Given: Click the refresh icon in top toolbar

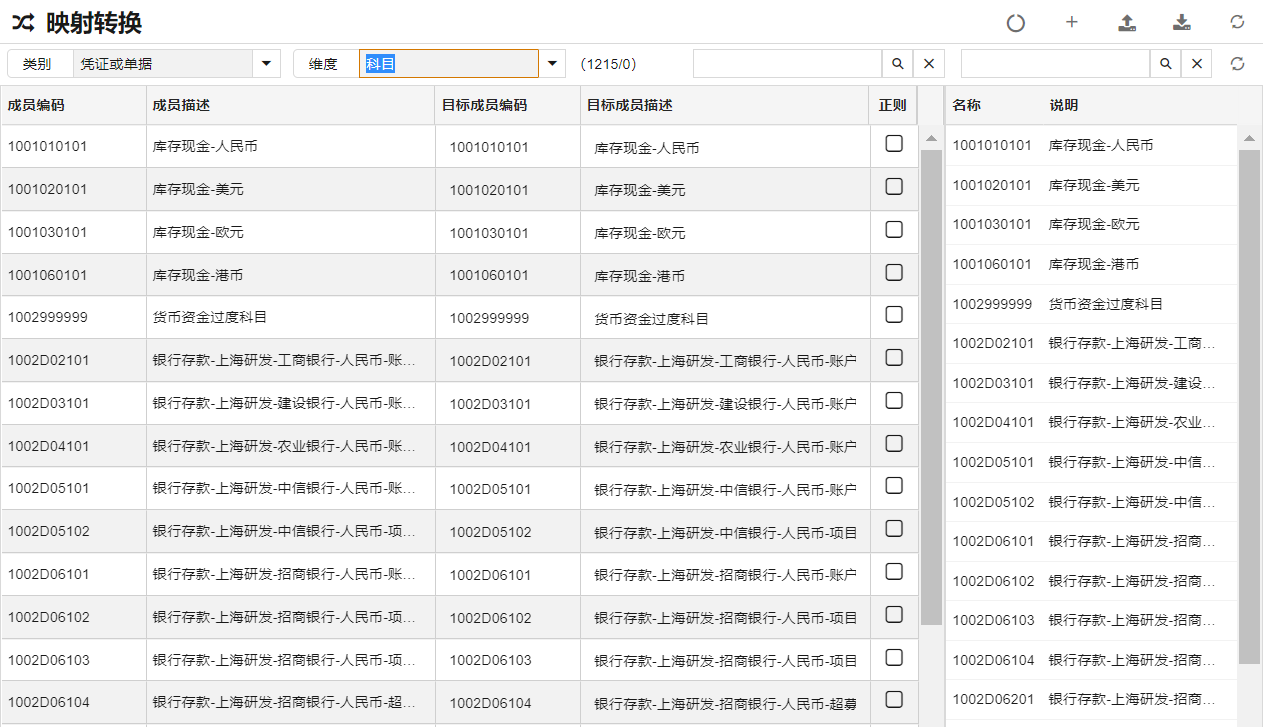Looking at the screenshot, I should (x=1237, y=22).
